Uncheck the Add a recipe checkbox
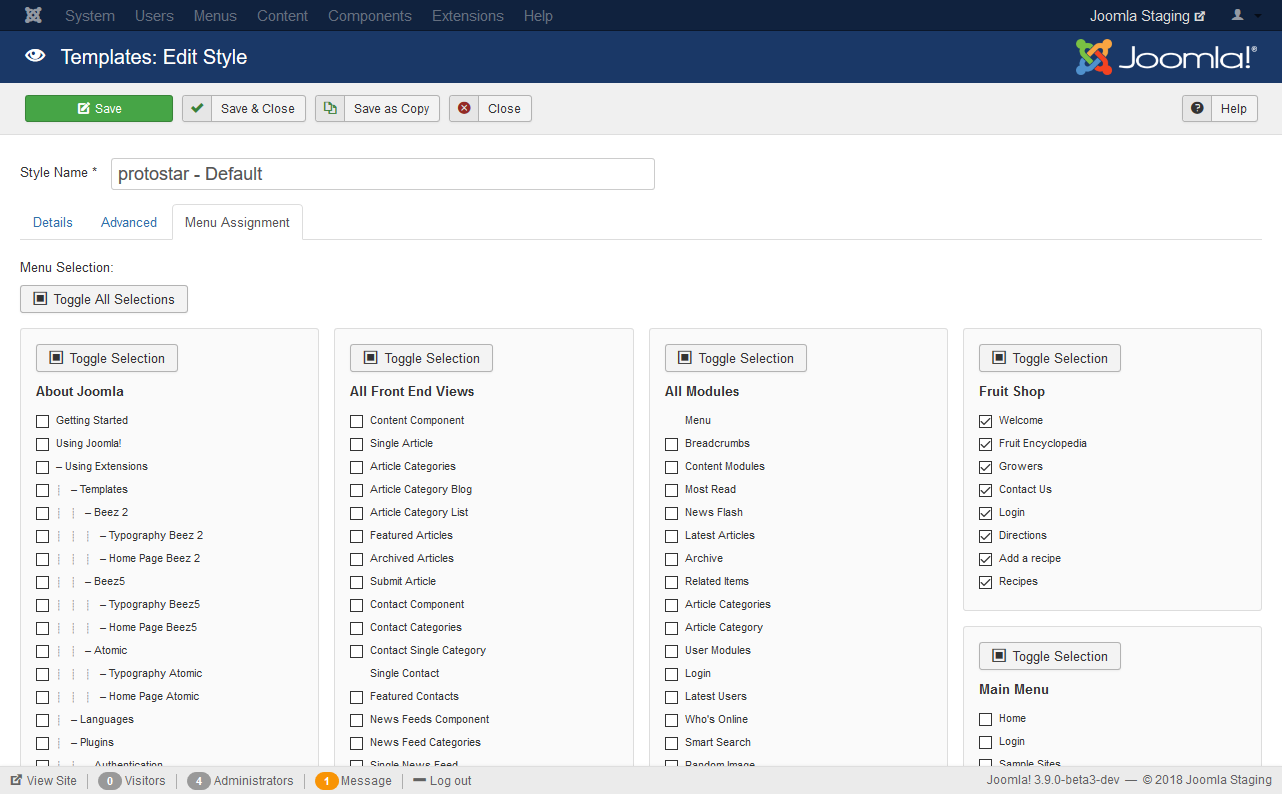The width and height of the screenshot is (1282, 794). tap(986, 559)
